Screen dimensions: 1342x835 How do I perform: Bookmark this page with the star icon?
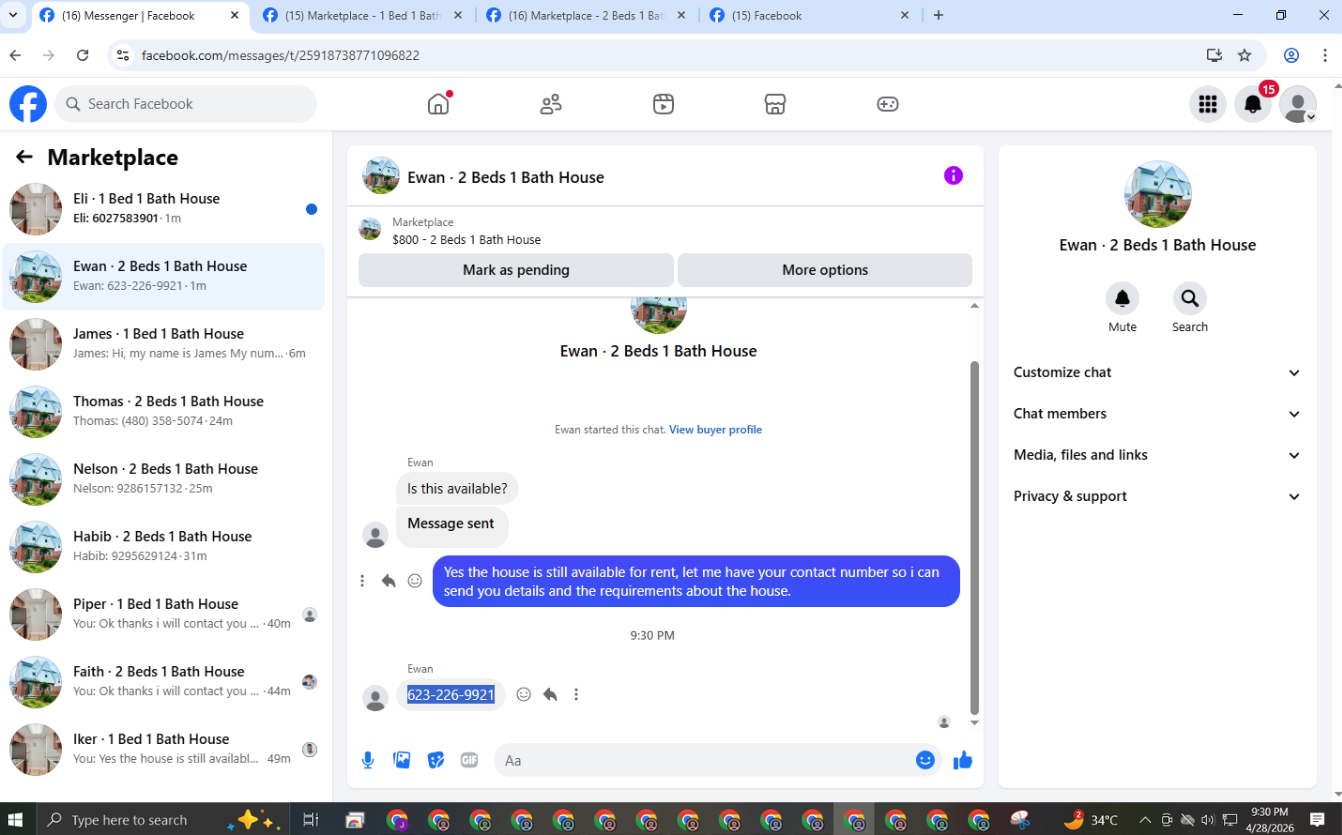1244,55
